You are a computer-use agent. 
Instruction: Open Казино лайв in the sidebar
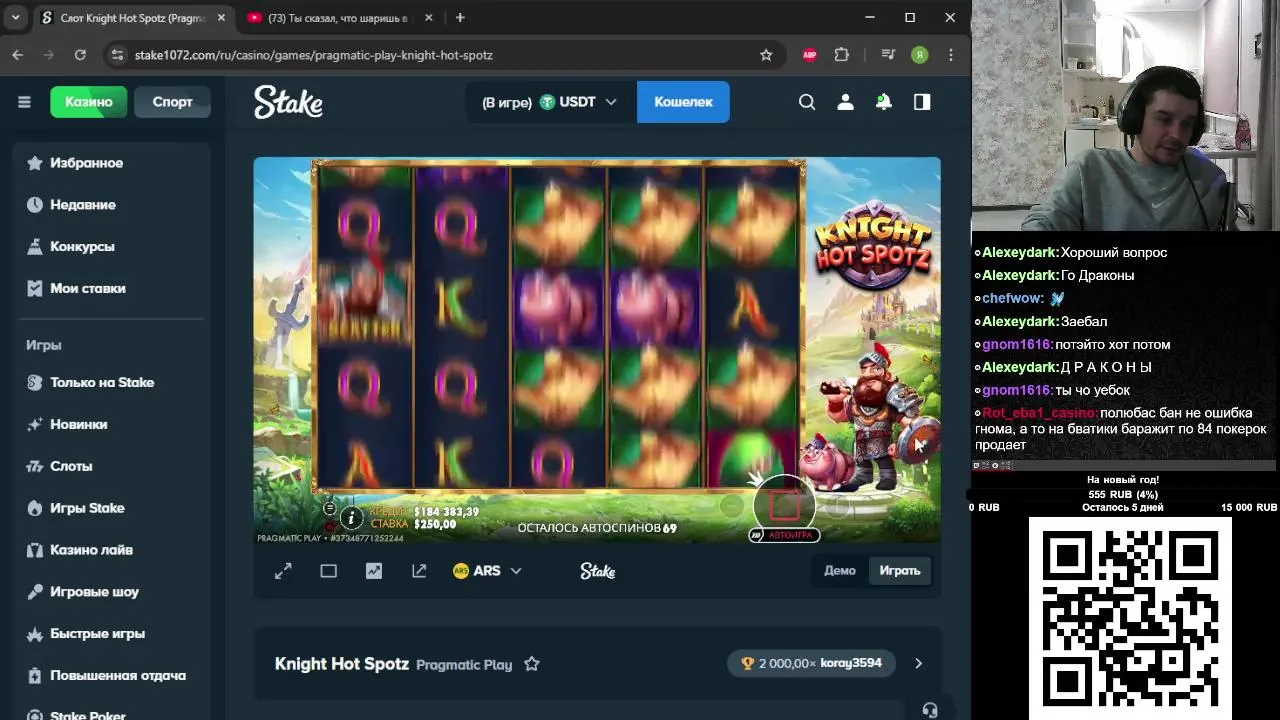tap(112, 550)
